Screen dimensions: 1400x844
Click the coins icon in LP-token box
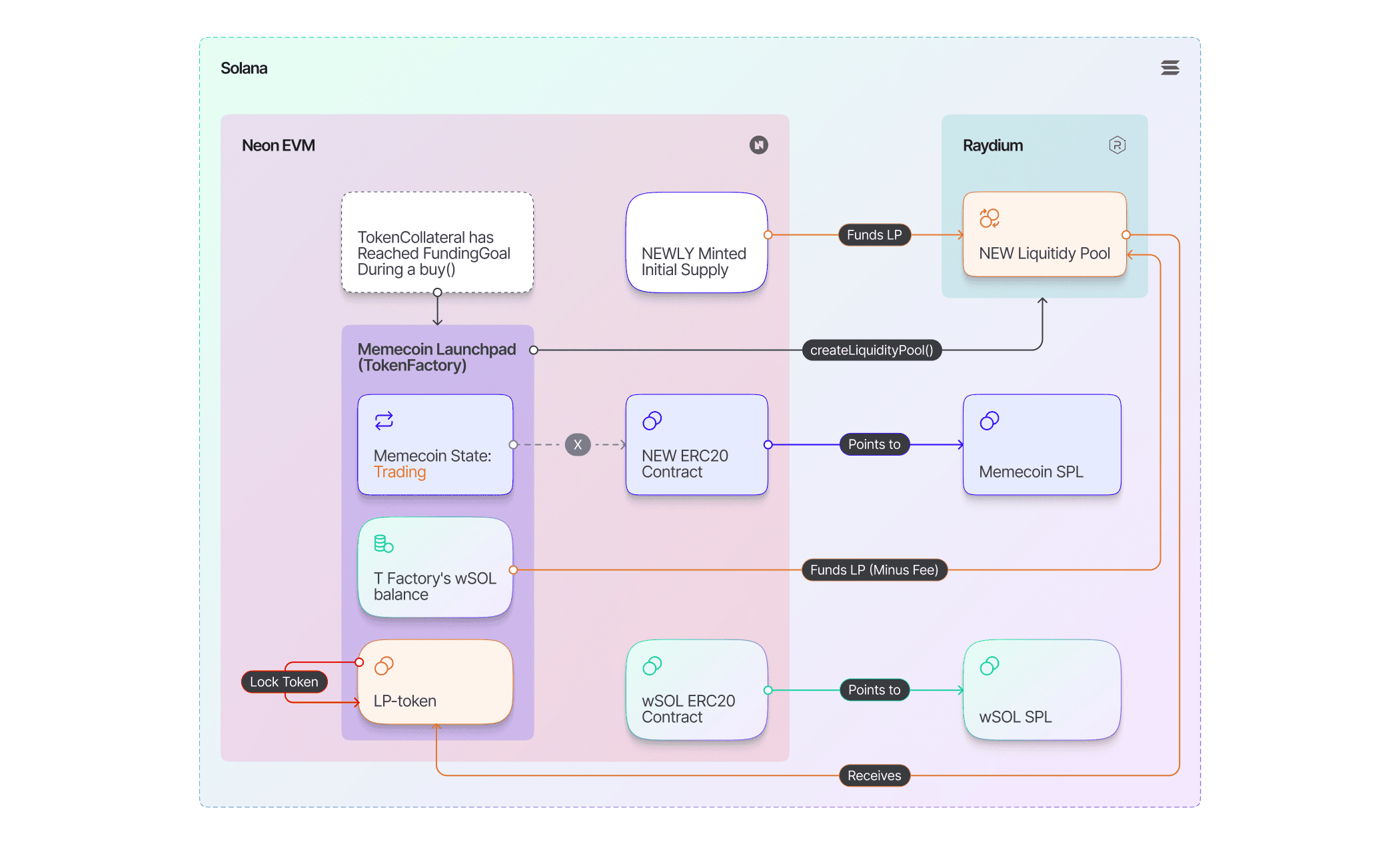coord(384,665)
